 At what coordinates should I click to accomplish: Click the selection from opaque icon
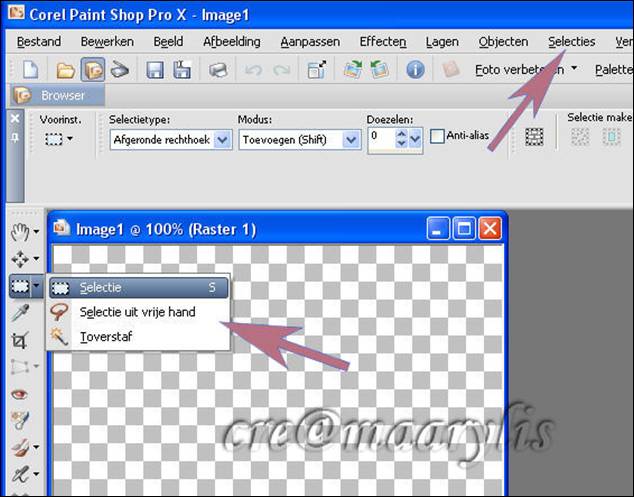(580, 137)
